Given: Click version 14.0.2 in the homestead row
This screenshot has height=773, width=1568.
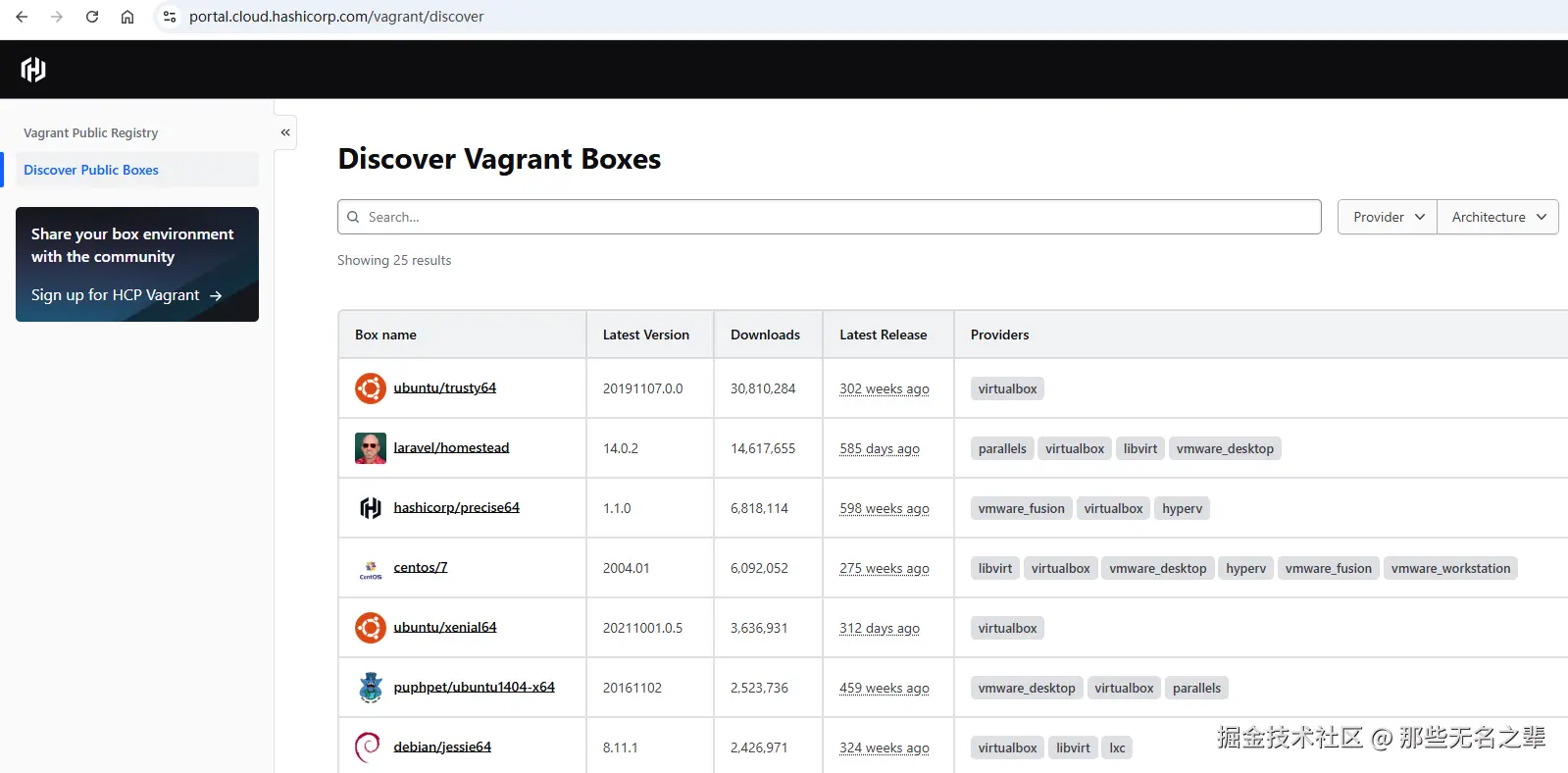Looking at the screenshot, I should [620, 448].
